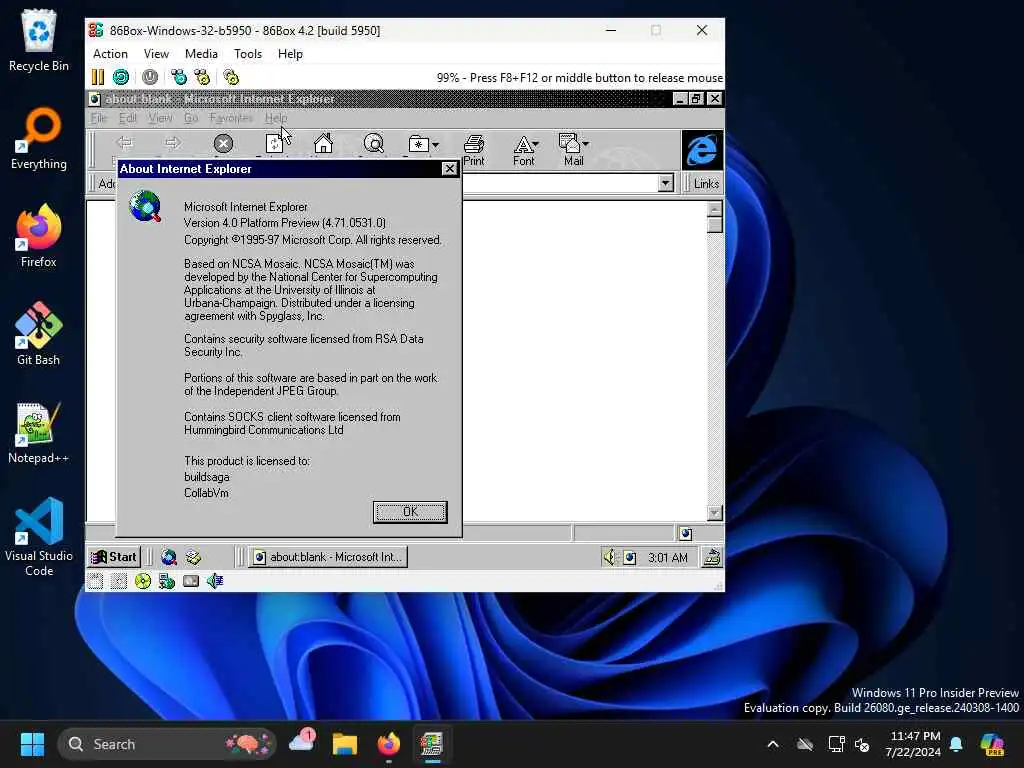Screen dimensions: 1024x768
Task: Click guest tray speaker volume icon
Action: pos(609,557)
